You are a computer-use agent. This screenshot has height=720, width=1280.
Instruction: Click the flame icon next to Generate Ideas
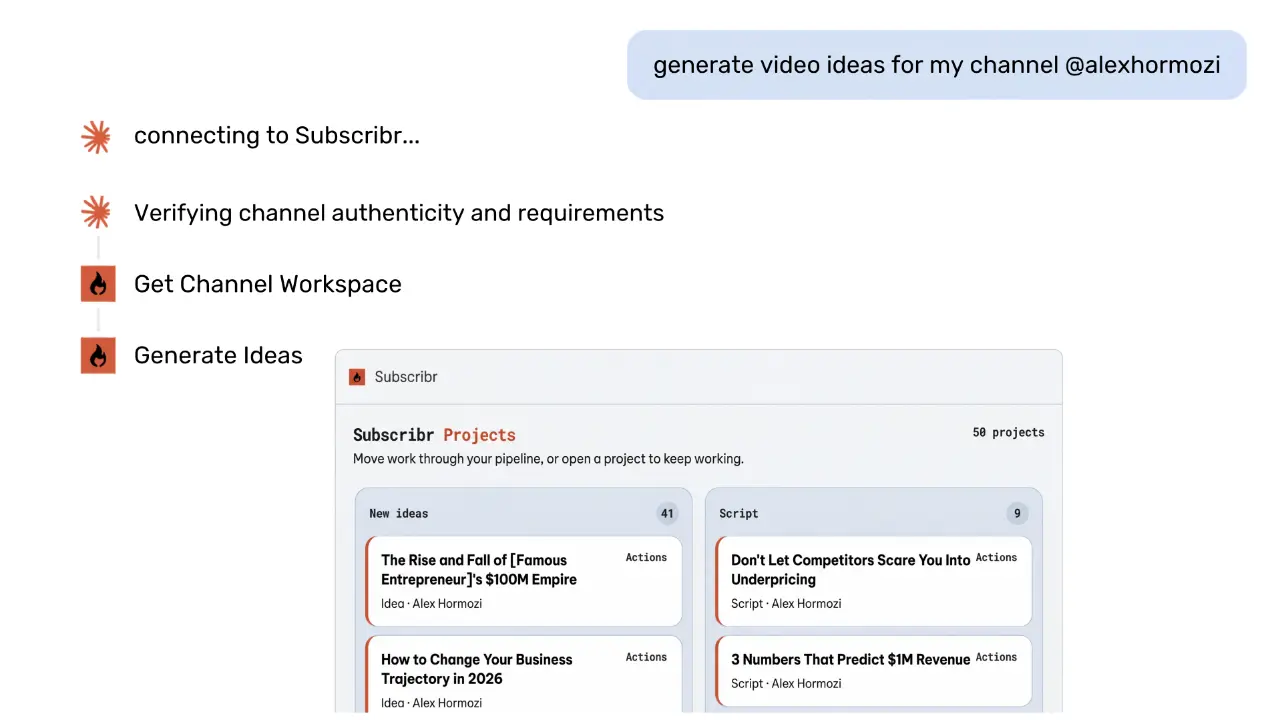[x=98, y=355]
